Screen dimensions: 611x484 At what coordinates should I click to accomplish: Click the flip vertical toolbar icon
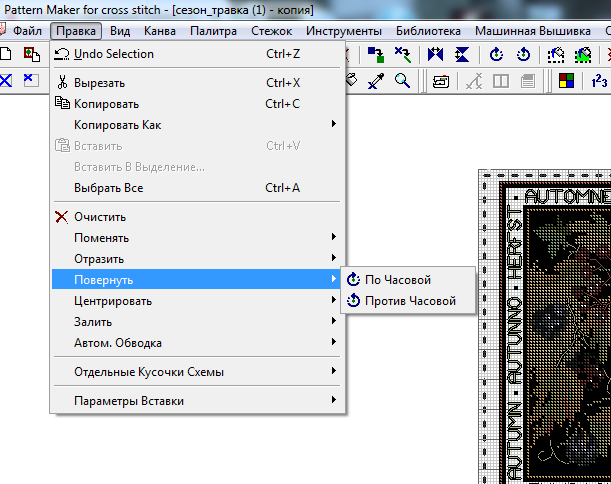(x=462, y=54)
